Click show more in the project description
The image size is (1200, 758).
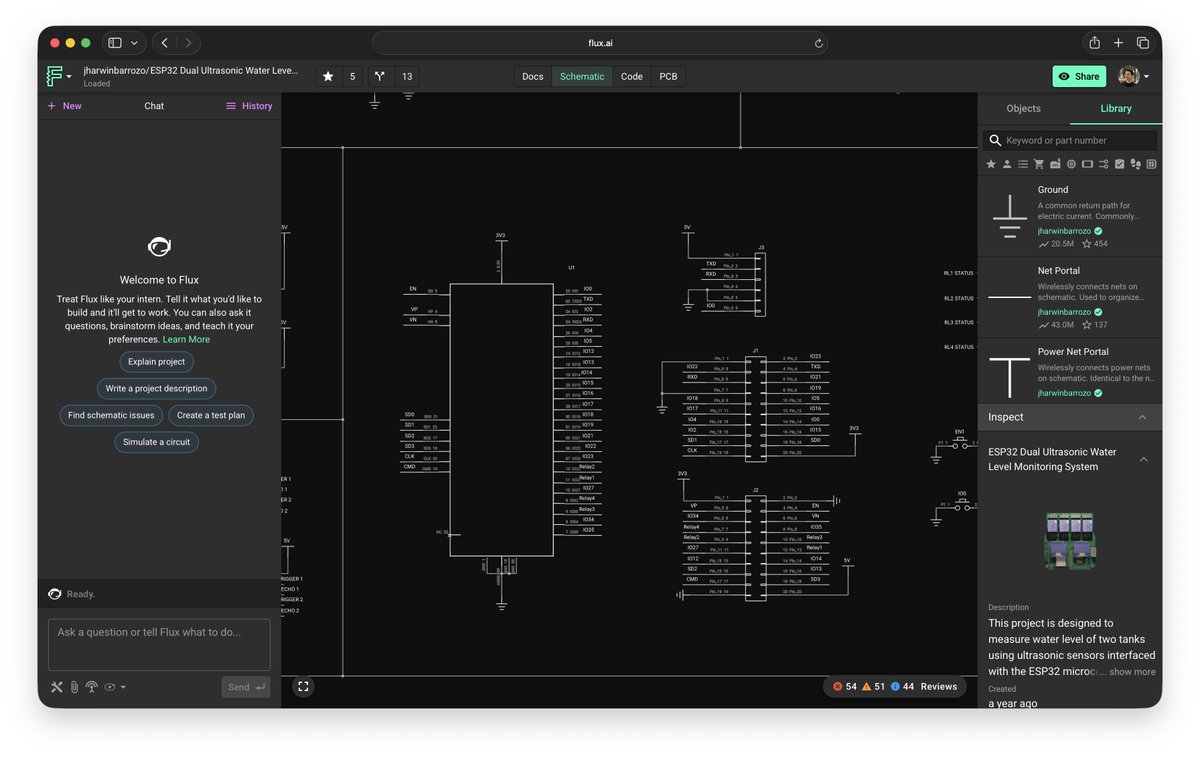tap(1131, 672)
